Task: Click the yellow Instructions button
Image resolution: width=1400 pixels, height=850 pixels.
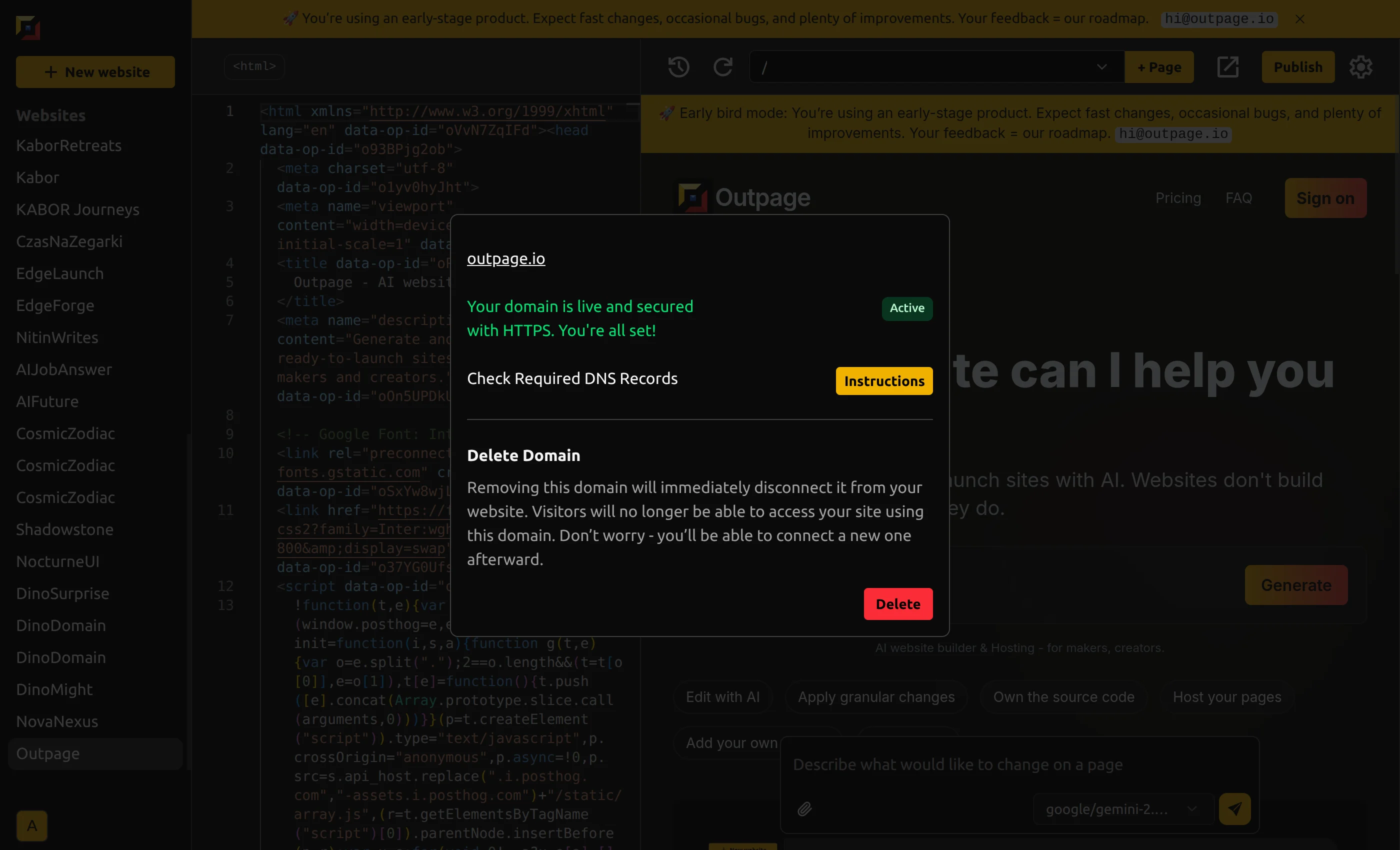Action: [x=884, y=380]
